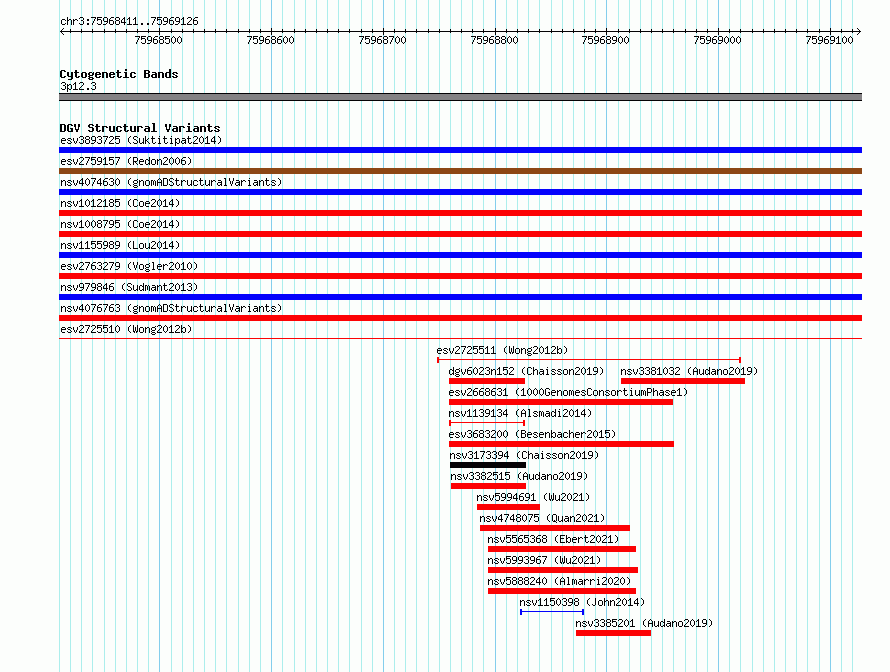Click the red nsv5993967 variant bar
The height and width of the screenshot is (672, 890).
click(563, 570)
